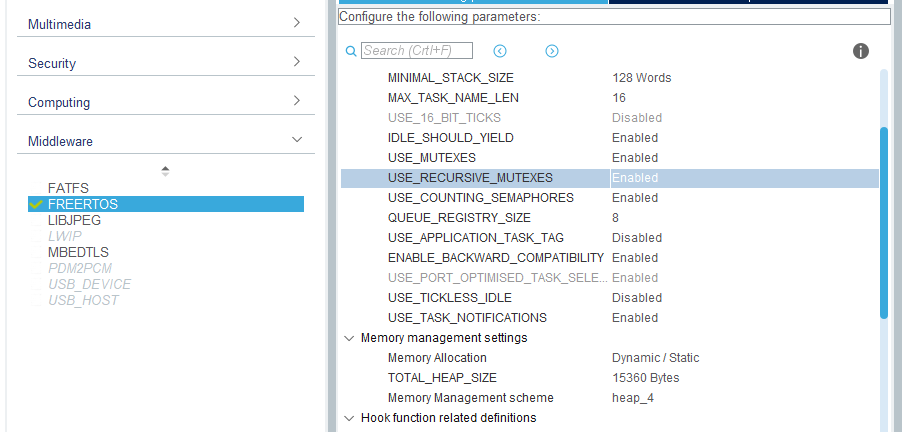Select the MAX_TASK_NAME_LEN parameter
This screenshot has width=913, height=432.
(x=453, y=98)
